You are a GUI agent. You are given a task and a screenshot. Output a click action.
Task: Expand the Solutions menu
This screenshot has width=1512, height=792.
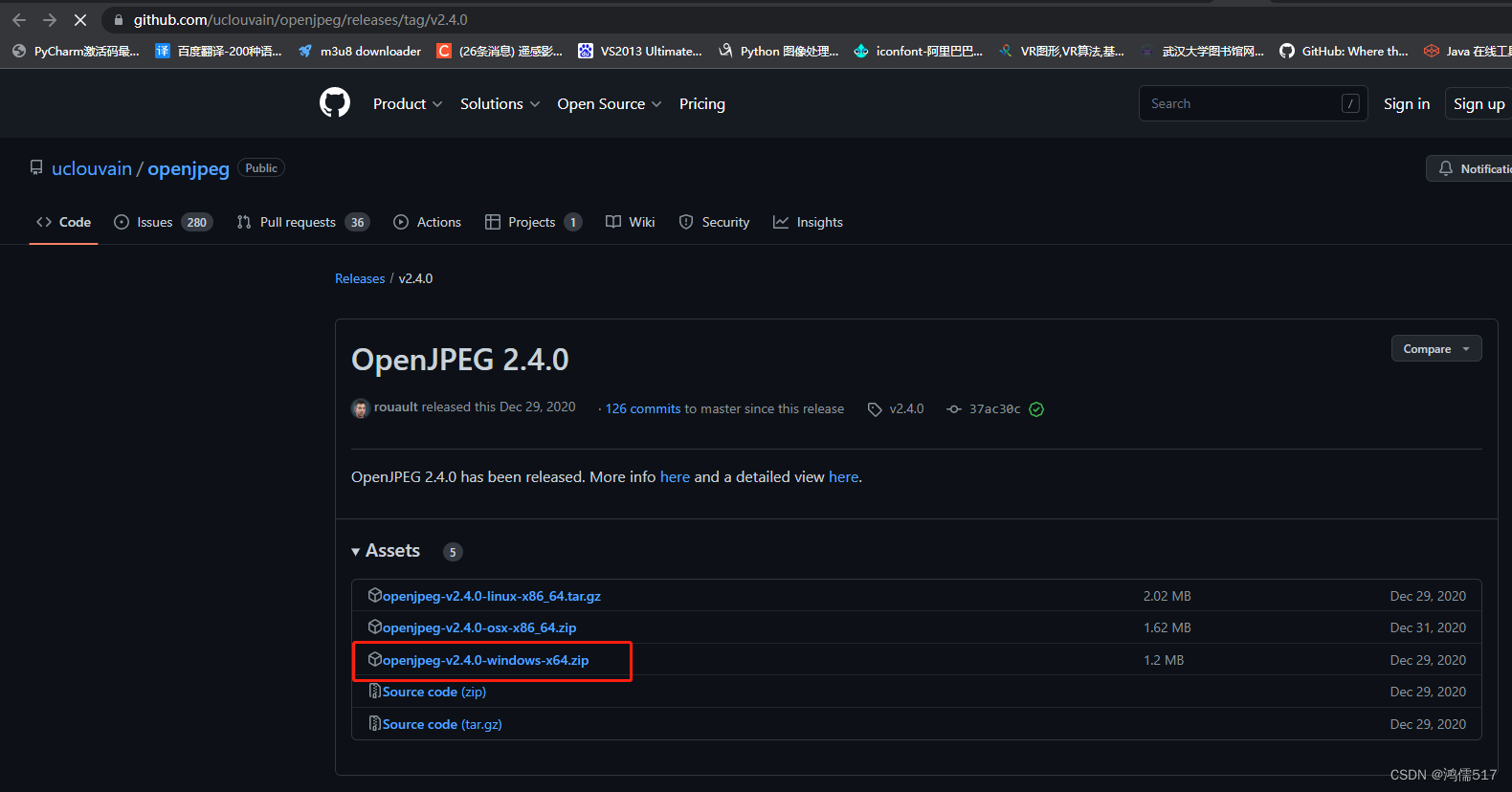[x=500, y=104]
